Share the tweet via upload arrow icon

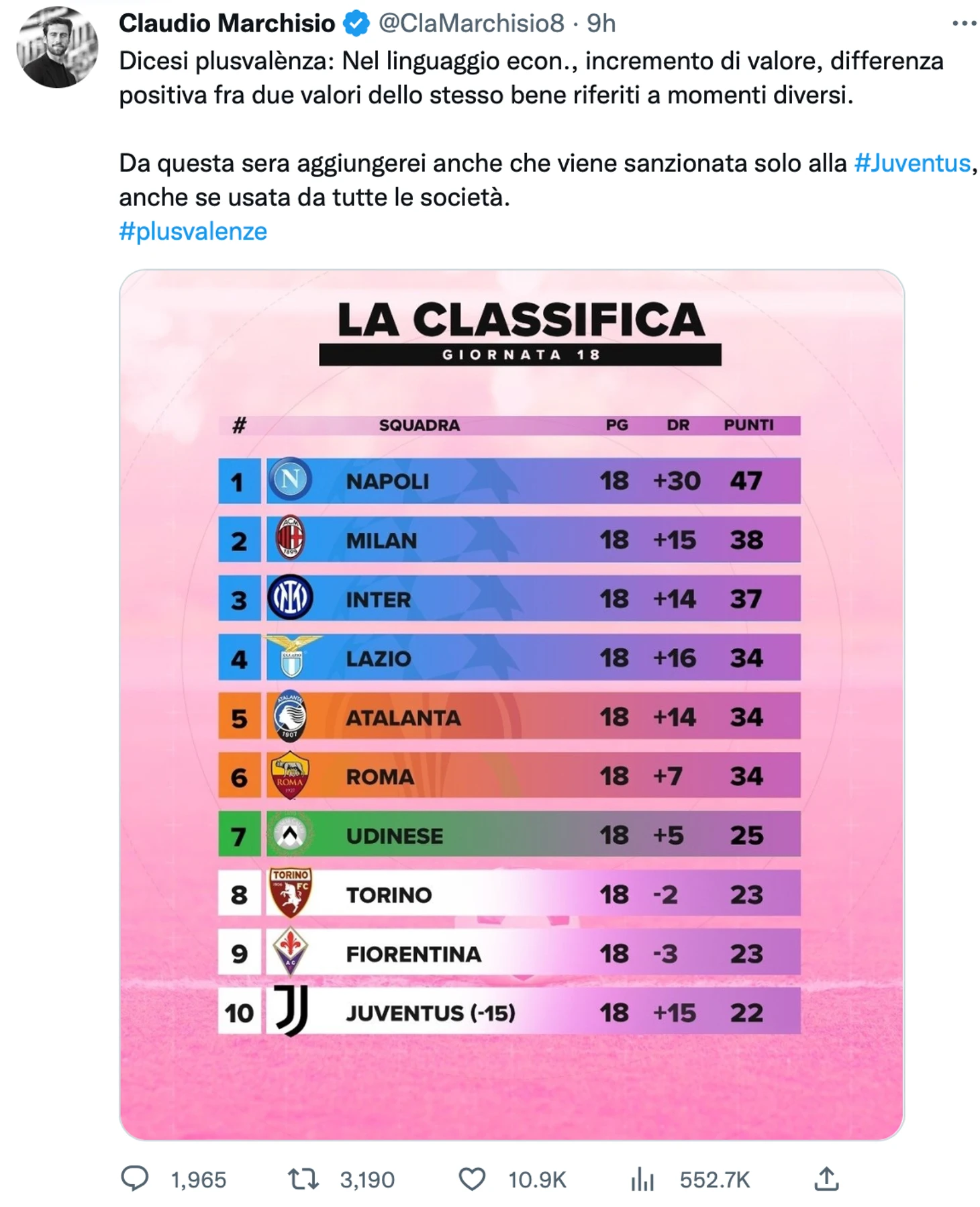click(826, 1178)
